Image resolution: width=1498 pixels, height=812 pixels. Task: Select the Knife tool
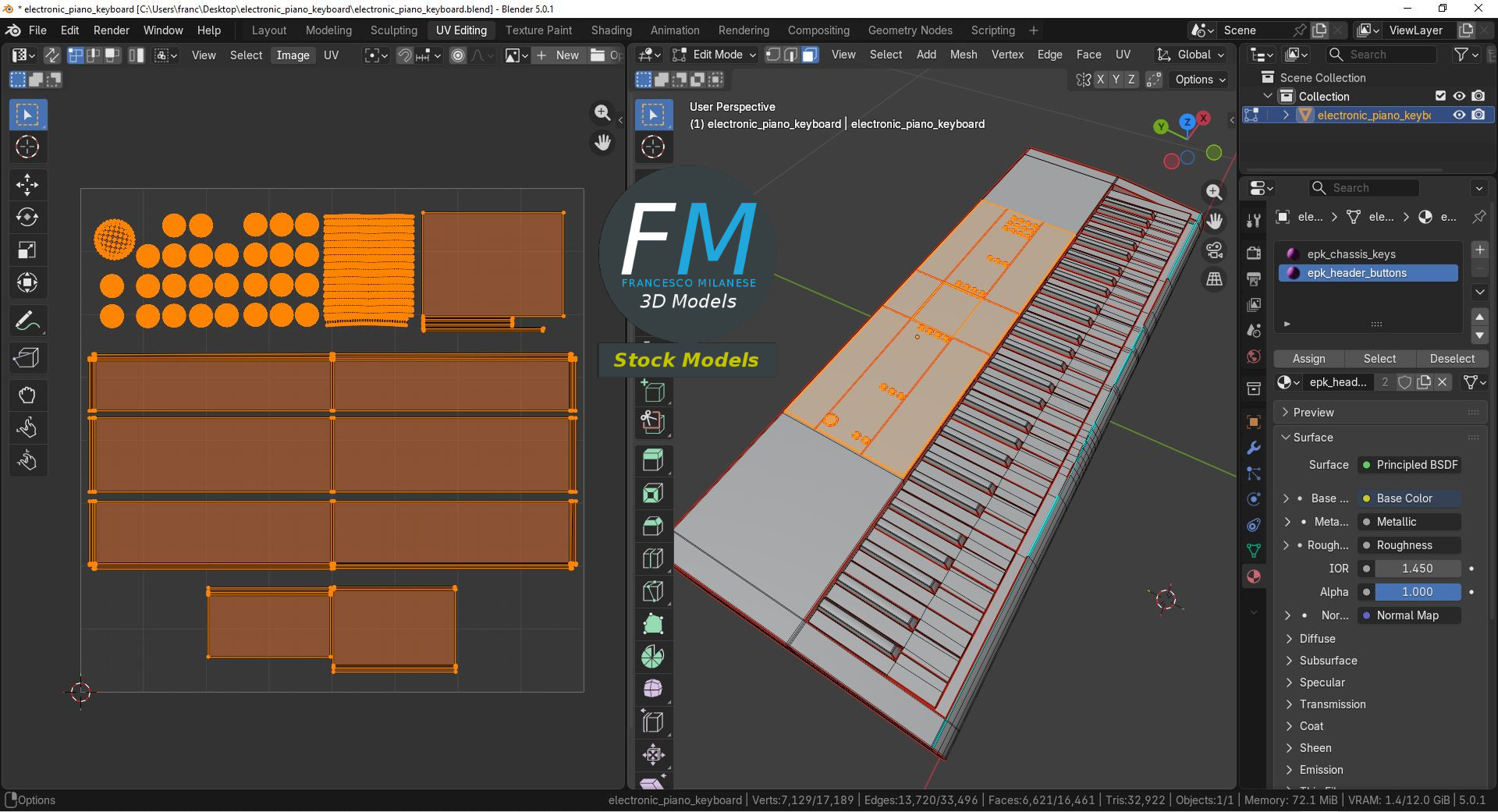click(x=653, y=591)
